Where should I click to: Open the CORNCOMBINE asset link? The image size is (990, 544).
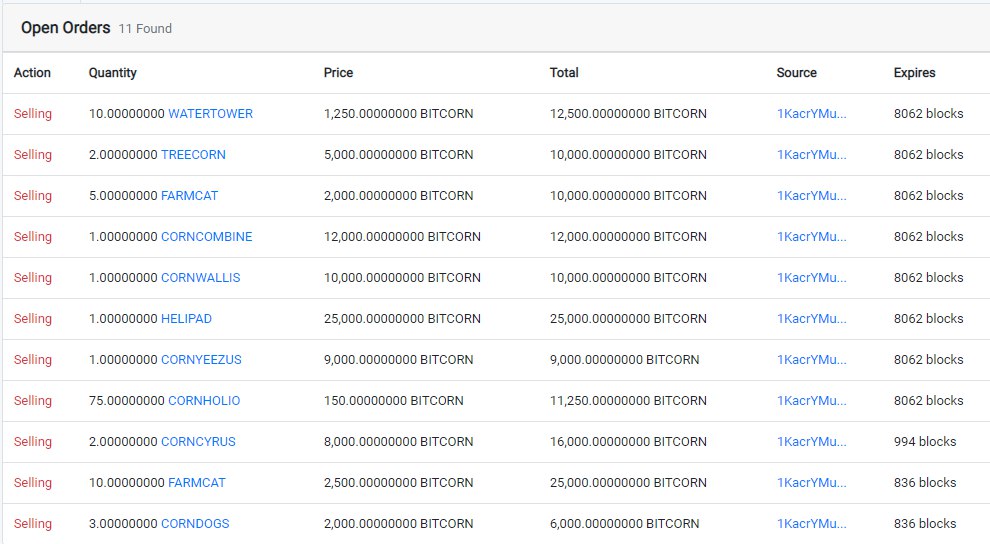point(206,237)
